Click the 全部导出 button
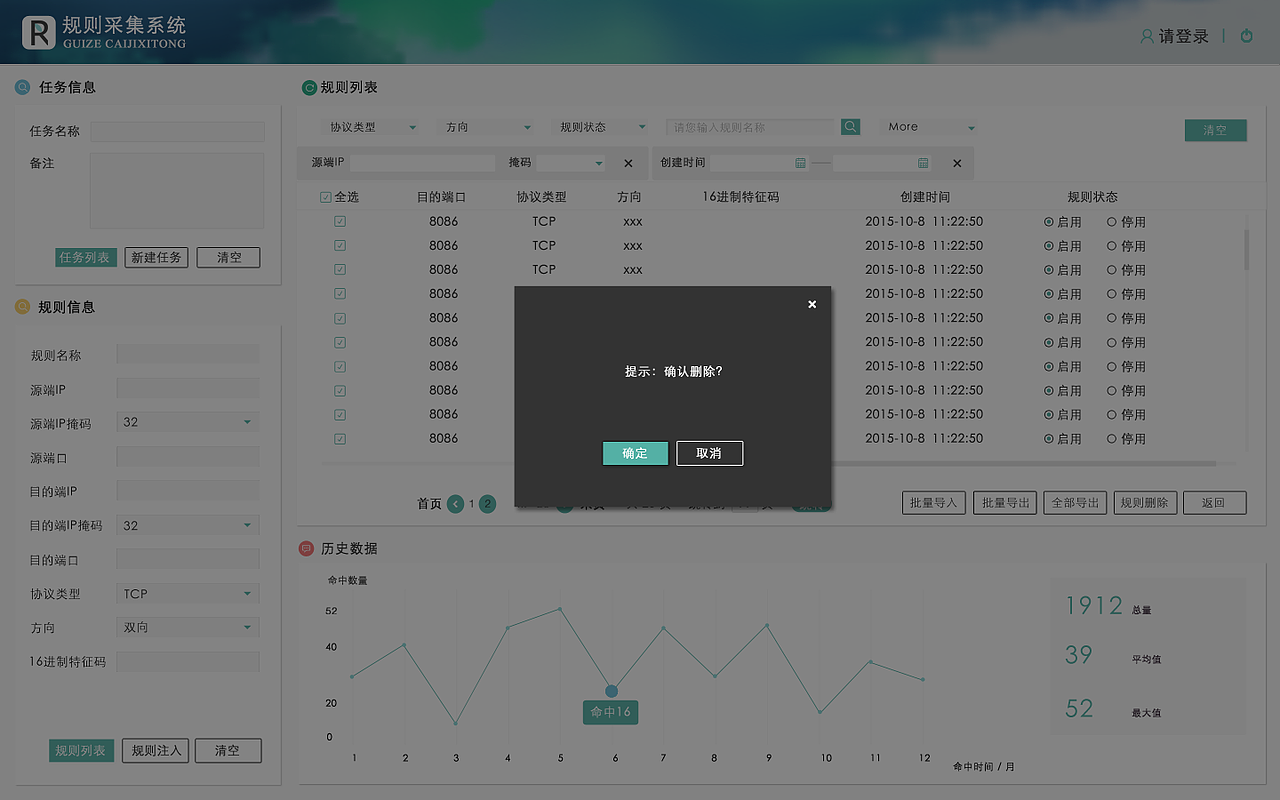This screenshot has height=800, width=1280. [1075, 503]
